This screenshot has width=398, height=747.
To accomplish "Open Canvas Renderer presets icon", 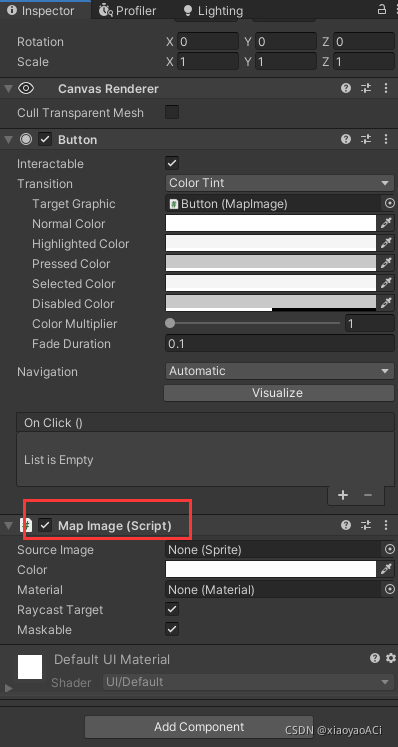I will pos(366,88).
